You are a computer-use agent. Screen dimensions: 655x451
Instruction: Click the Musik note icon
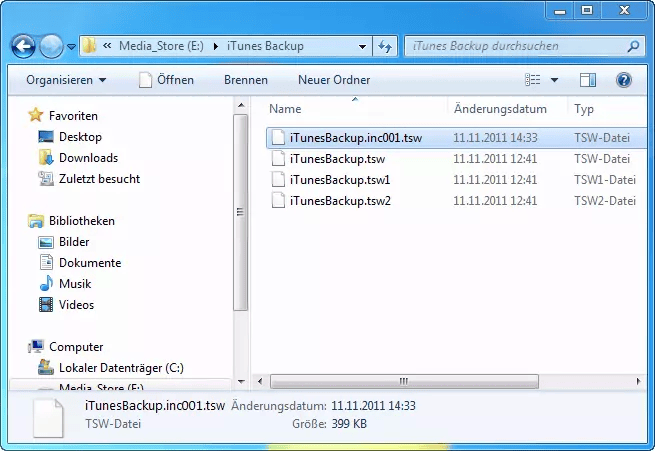[x=46, y=284]
